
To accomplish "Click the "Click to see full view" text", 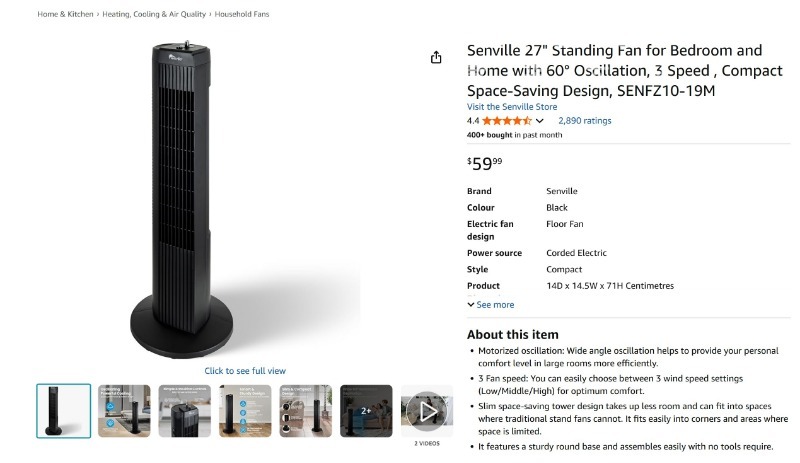I will pyautogui.click(x=245, y=371).
